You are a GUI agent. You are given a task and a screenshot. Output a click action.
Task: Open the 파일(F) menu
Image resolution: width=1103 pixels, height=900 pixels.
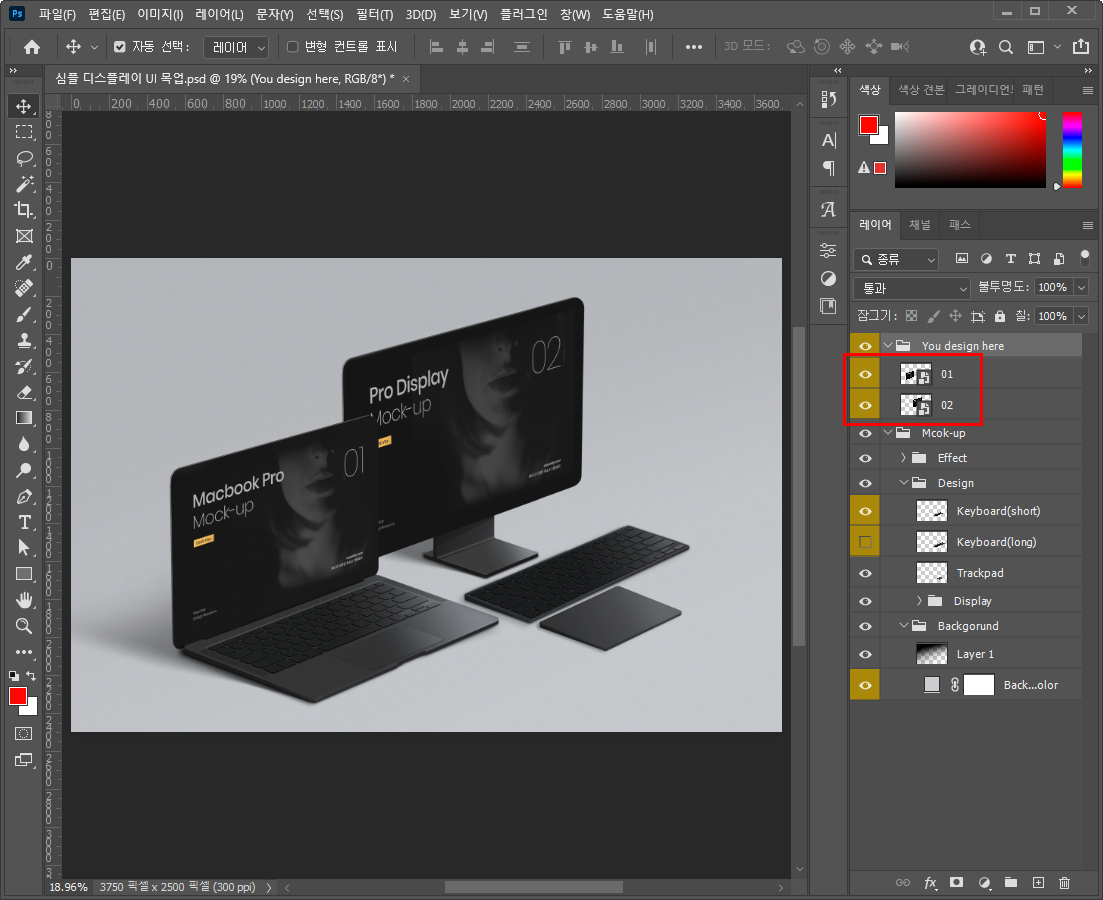pyautogui.click(x=57, y=14)
